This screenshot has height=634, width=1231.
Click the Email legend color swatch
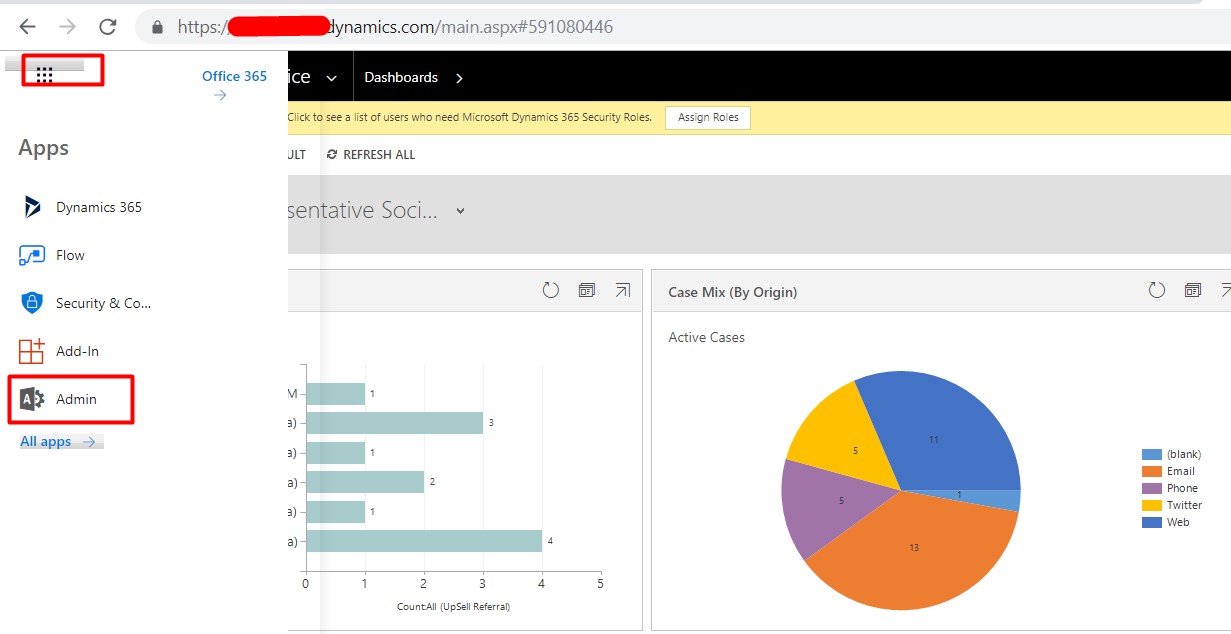[x=1153, y=470]
